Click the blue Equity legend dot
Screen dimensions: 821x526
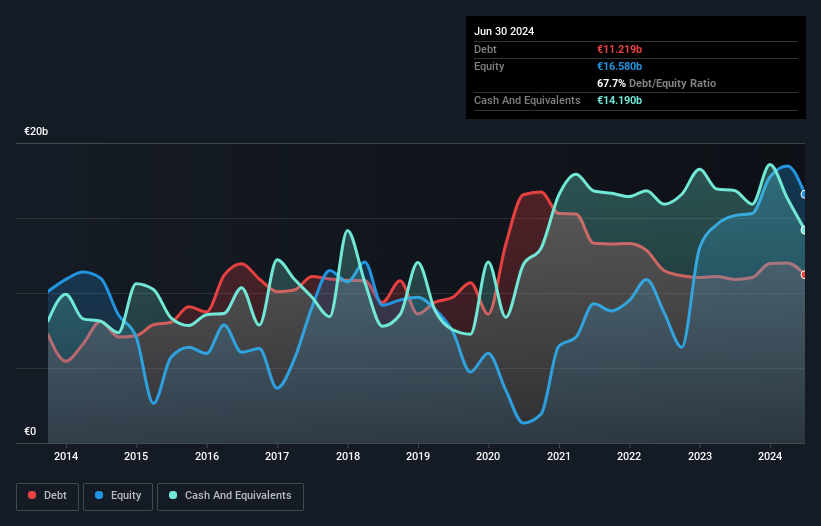tap(99, 495)
